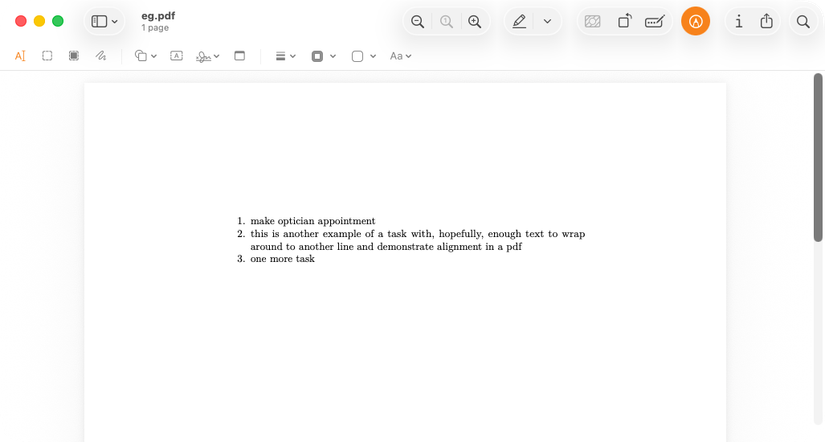The width and height of the screenshot is (825, 442).
Task: Select the rectangular selection tool
Action: tap(47, 56)
